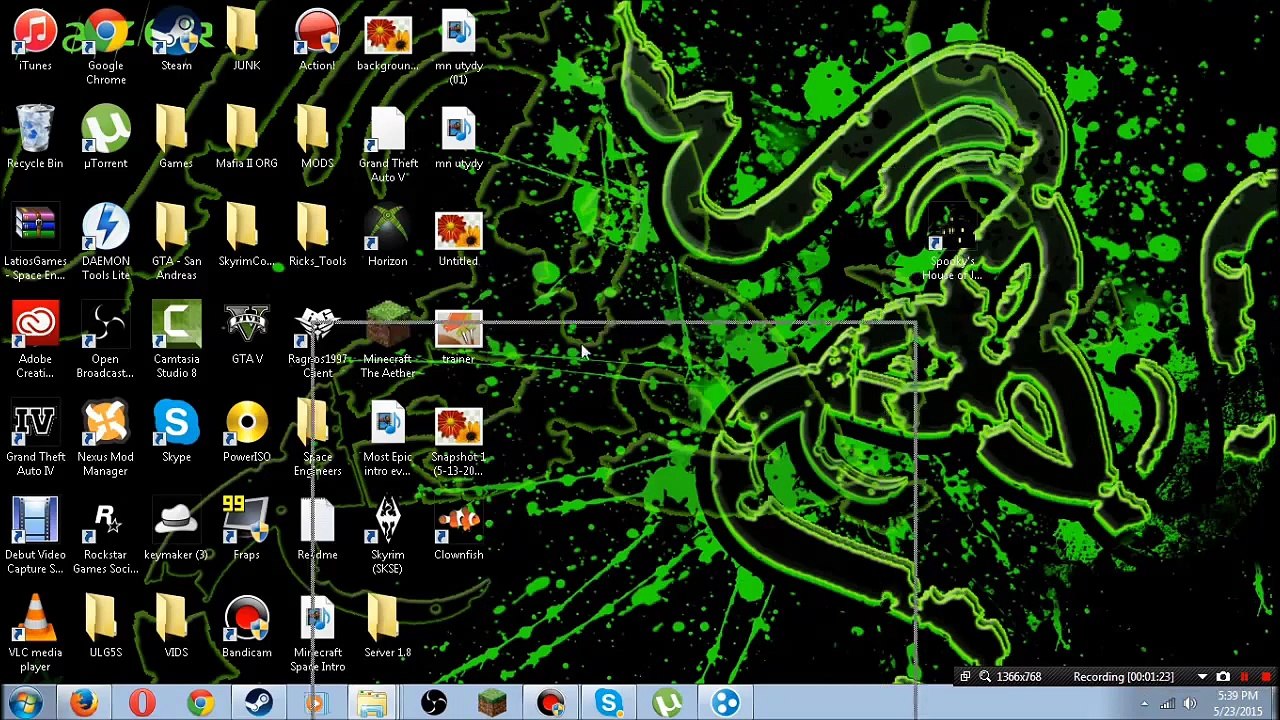Viewport: 1280px width, 720px height.
Task: Select the Grand Theft Auto V file icon
Action: [x=388, y=146]
